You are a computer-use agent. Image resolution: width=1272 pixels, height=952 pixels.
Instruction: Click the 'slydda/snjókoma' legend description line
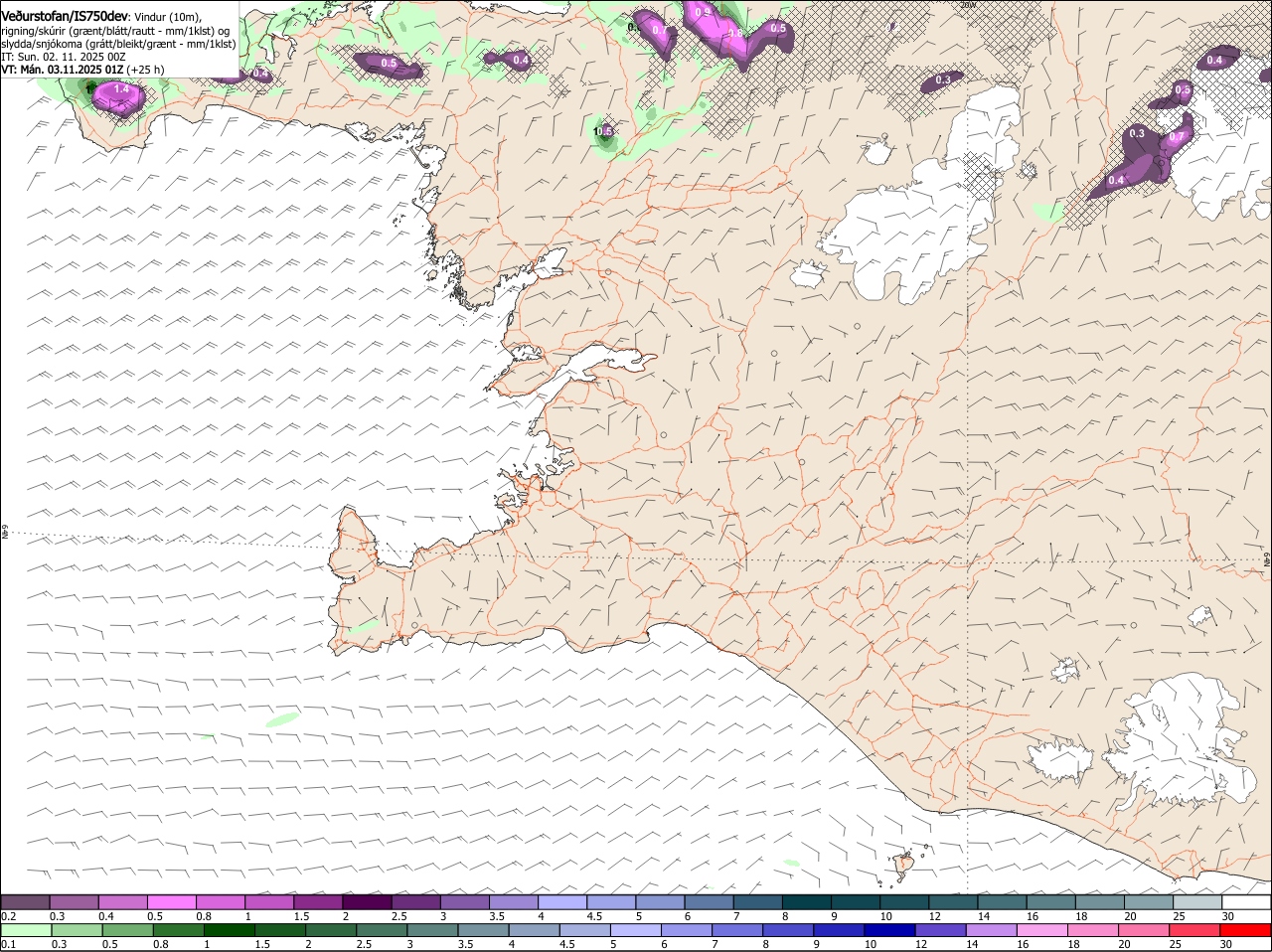point(118,44)
